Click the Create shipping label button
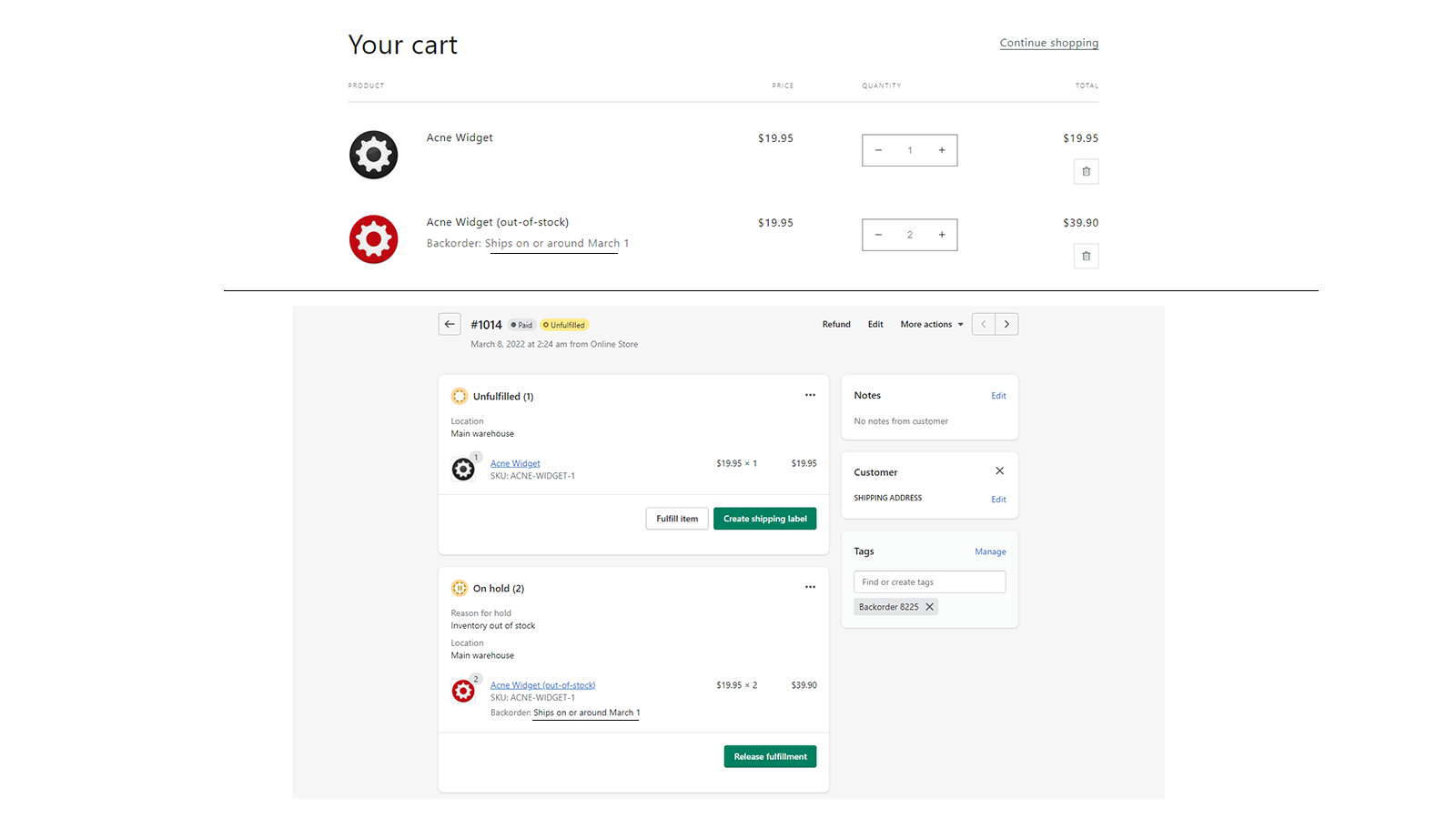Image resolution: width=1456 pixels, height=819 pixels. [764, 519]
